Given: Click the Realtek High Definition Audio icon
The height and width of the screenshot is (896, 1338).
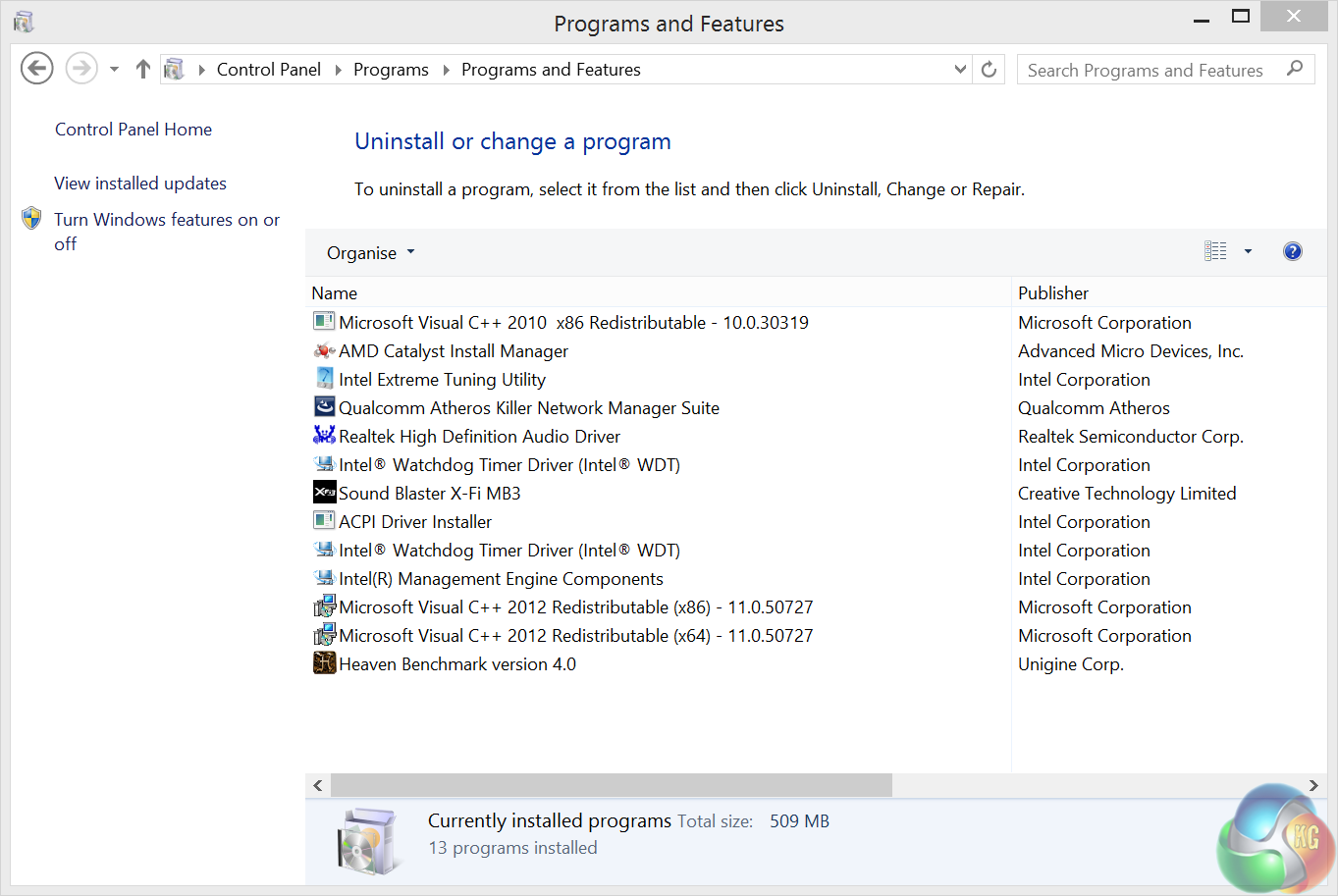Looking at the screenshot, I should tap(324, 435).
